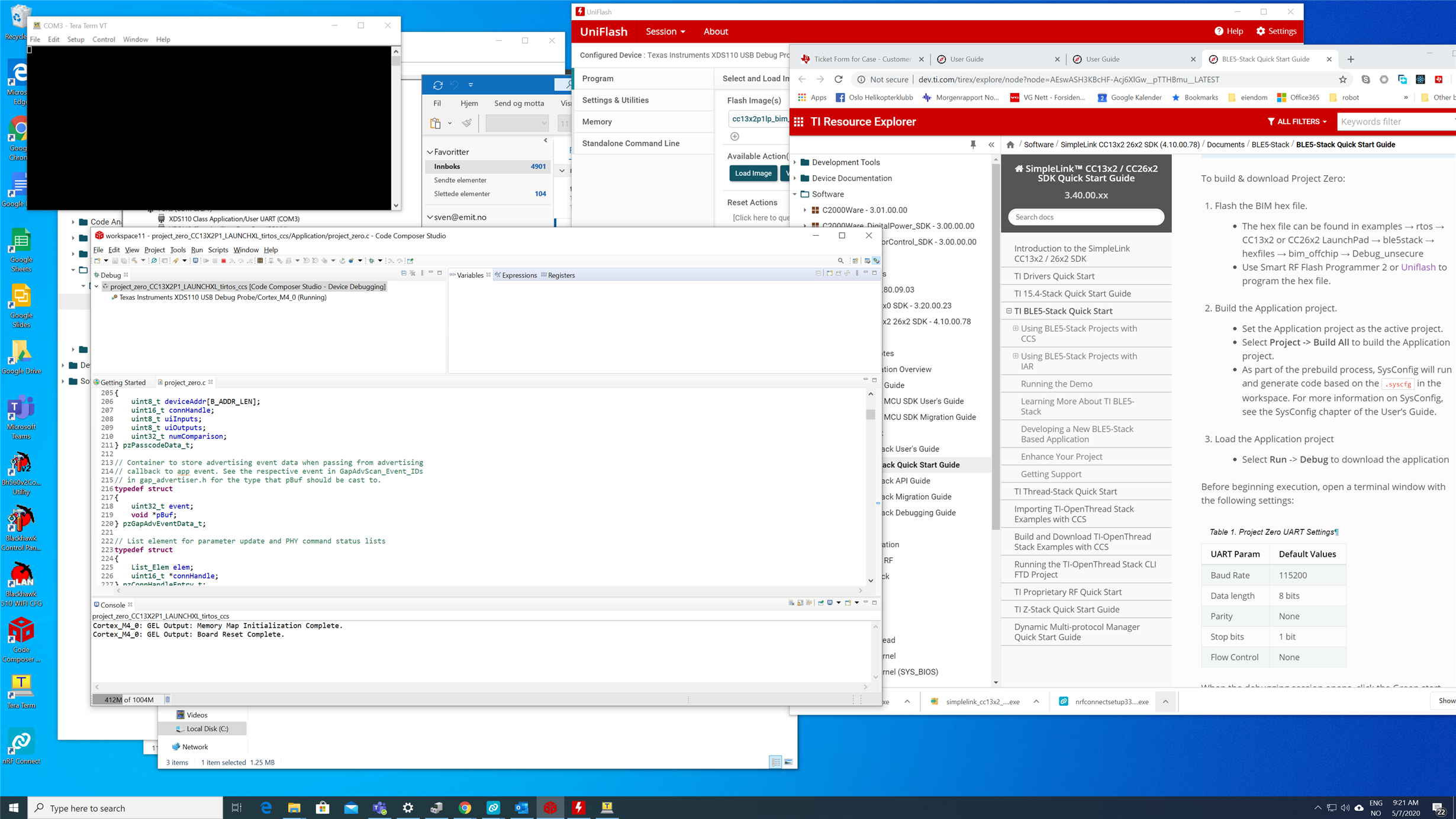
Task: Open Memory section in UniFlash sidebar
Action: [x=644, y=121]
